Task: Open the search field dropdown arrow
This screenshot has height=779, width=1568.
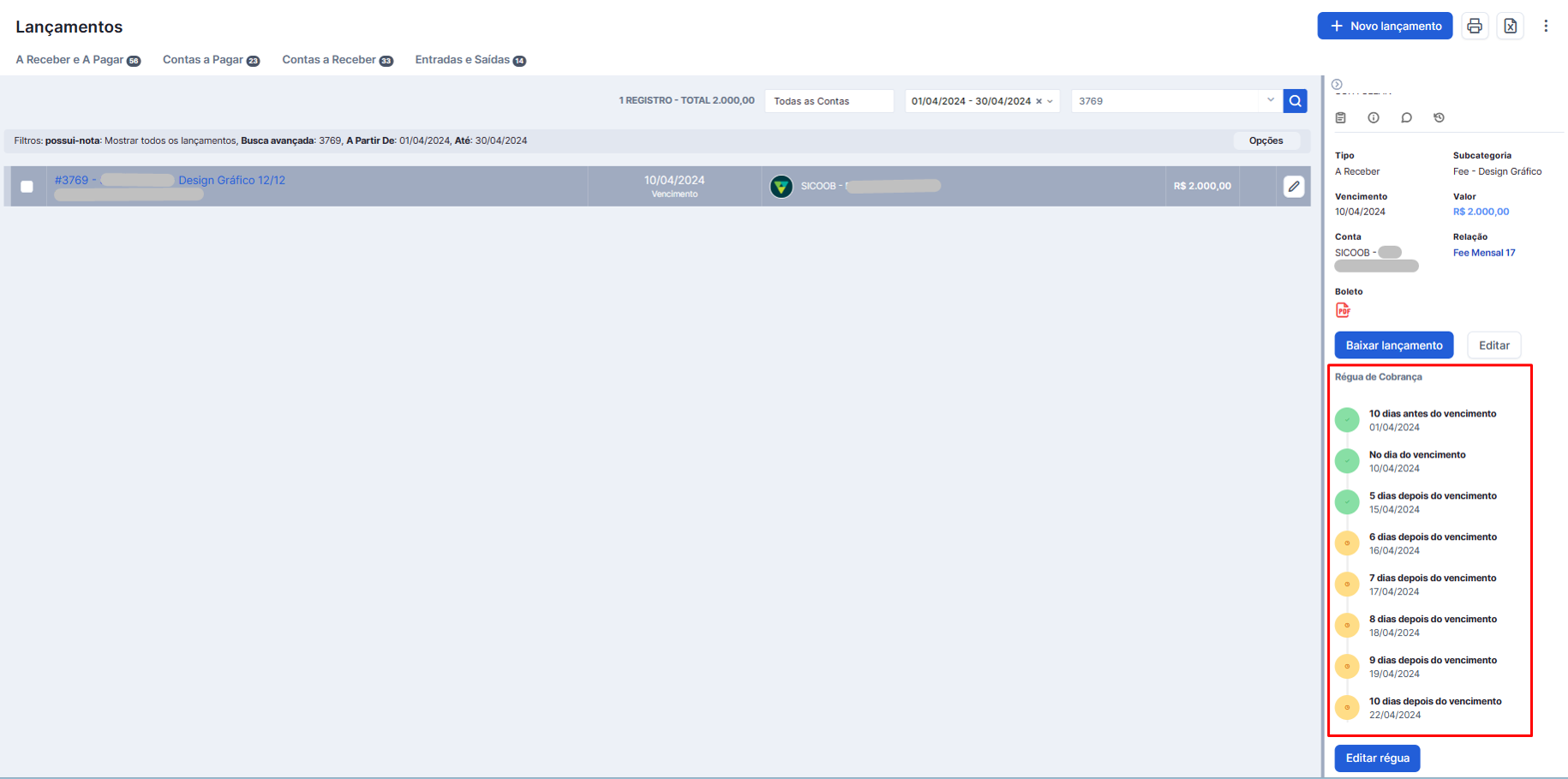Action: tap(1271, 100)
